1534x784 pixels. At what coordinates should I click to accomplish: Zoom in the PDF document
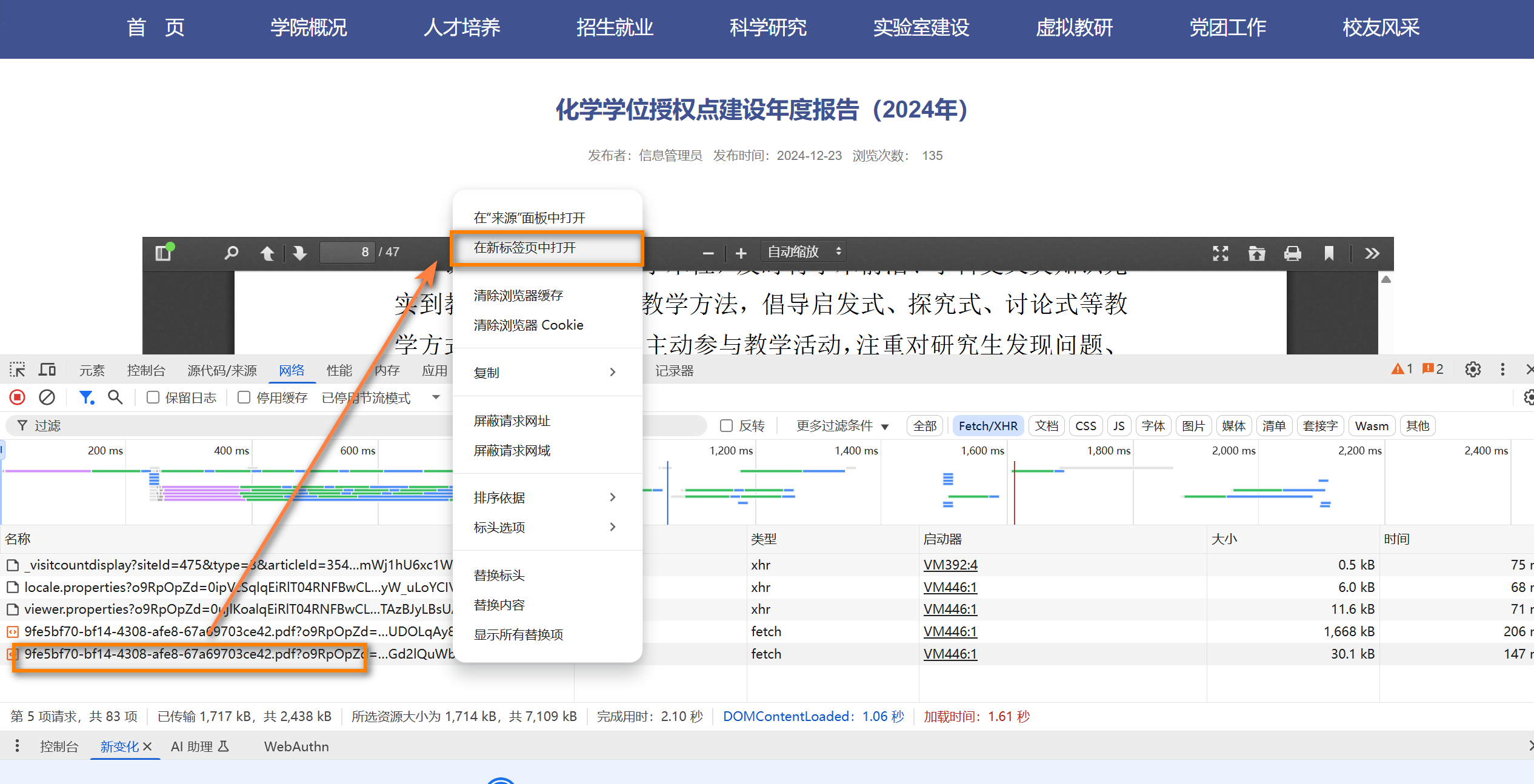(741, 253)
